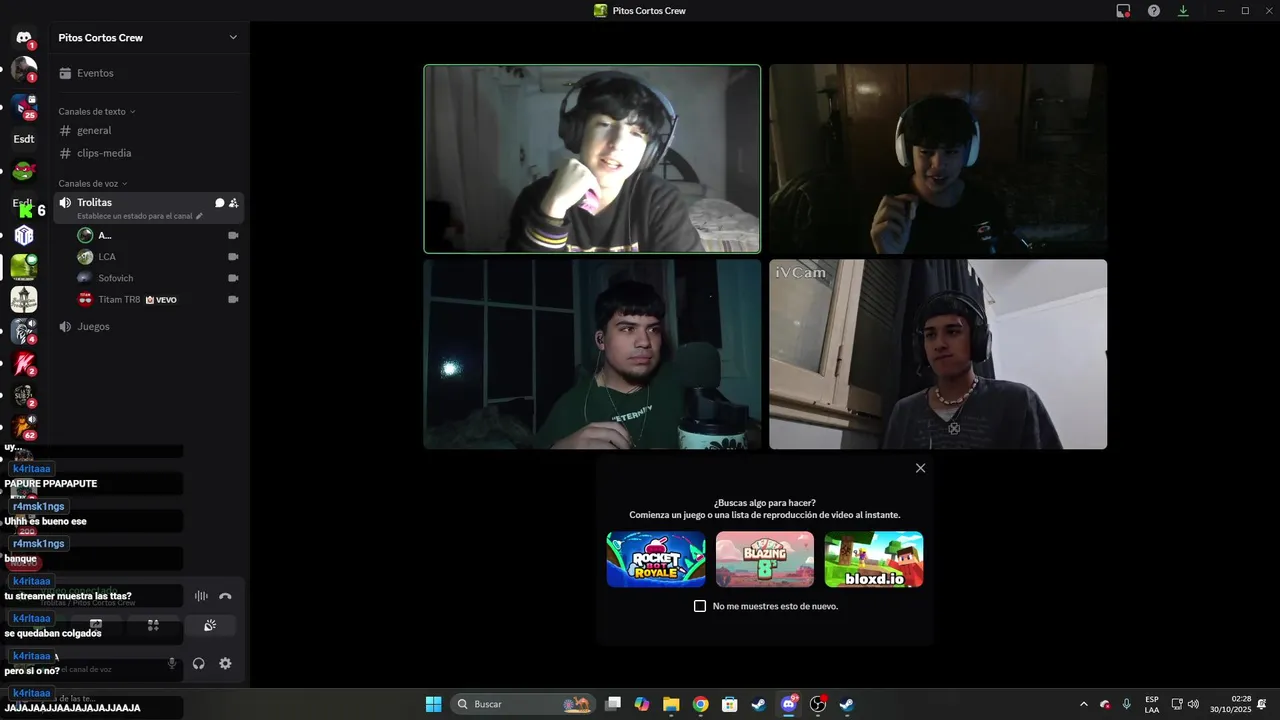Image resolution: width=1280 pixels, height=720 pixels.
Task: Open the Esdt server in the server list
Action: click(x=24, y=139)
